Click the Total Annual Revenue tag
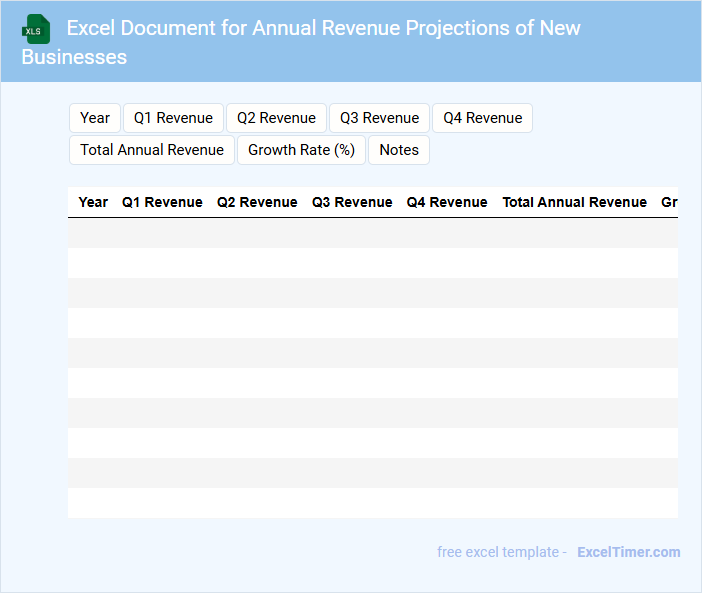Image resolution: width=702 pixels, height=593 pixels. [x=152, y=150]
